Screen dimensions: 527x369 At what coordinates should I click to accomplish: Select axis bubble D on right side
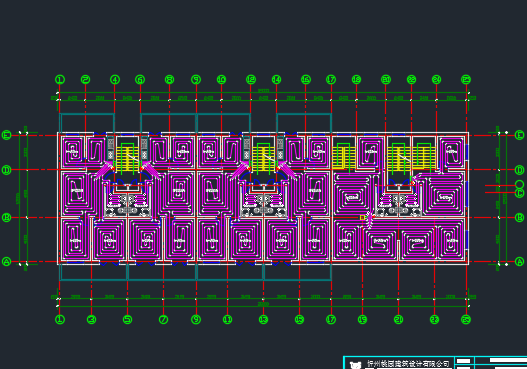(x=520, y=170)
